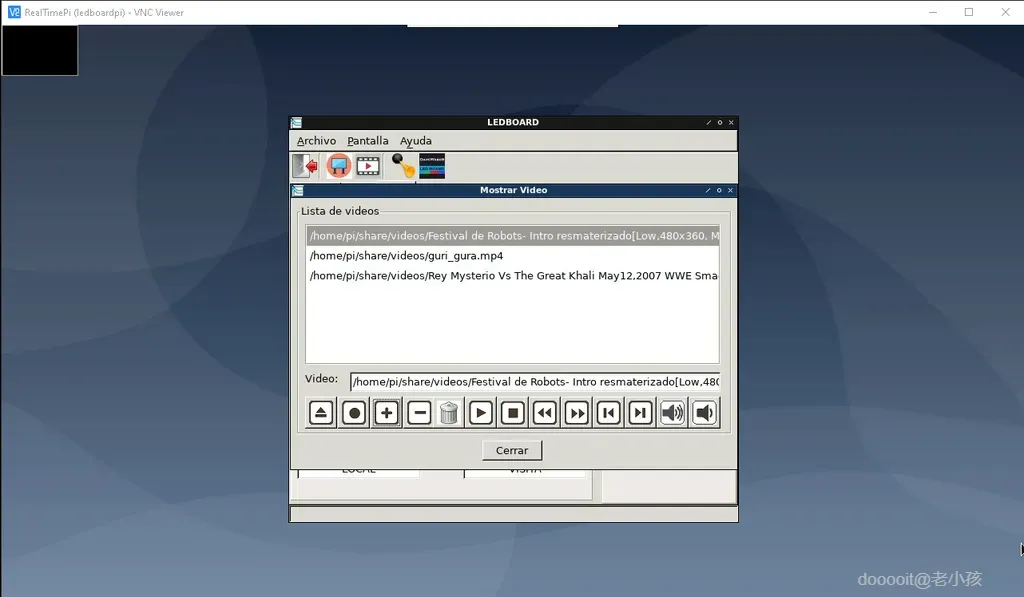The width and height of the screenshot is (1024, 597).
Task: Click the record circle button
Action: pos(354,413)
